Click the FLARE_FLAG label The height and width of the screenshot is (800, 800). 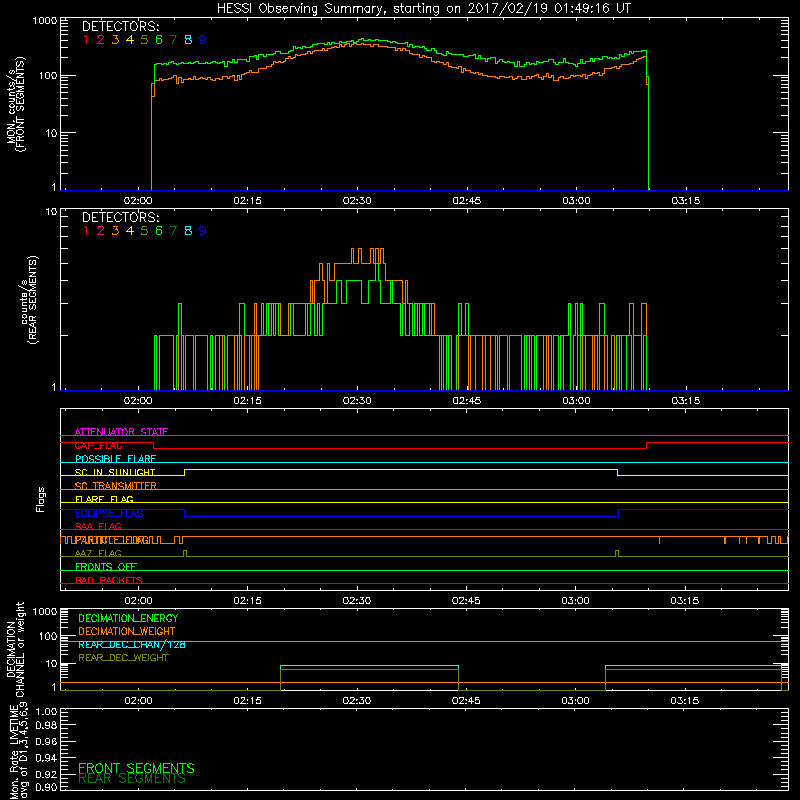(104, 499)
